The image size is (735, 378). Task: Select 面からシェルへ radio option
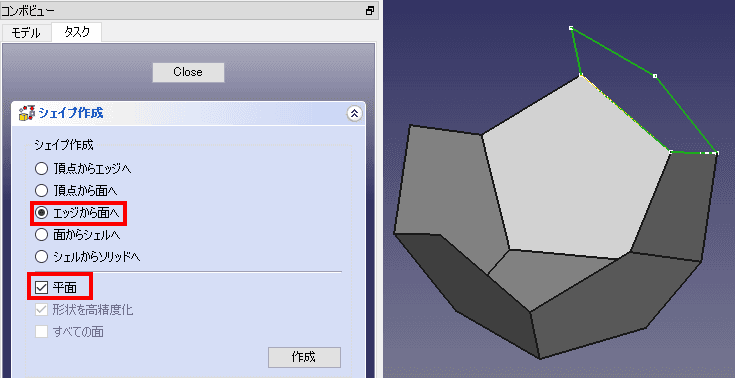click(x=42, y=234)
